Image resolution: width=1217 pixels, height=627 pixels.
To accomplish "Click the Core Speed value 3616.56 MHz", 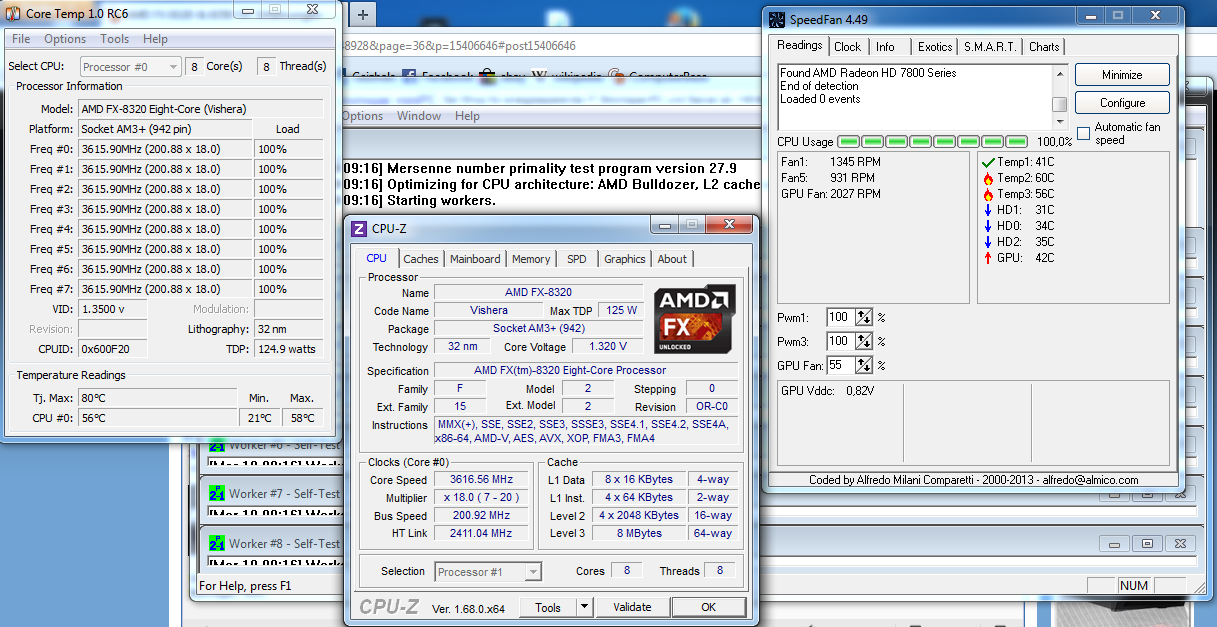I will (x=481, y=480).
